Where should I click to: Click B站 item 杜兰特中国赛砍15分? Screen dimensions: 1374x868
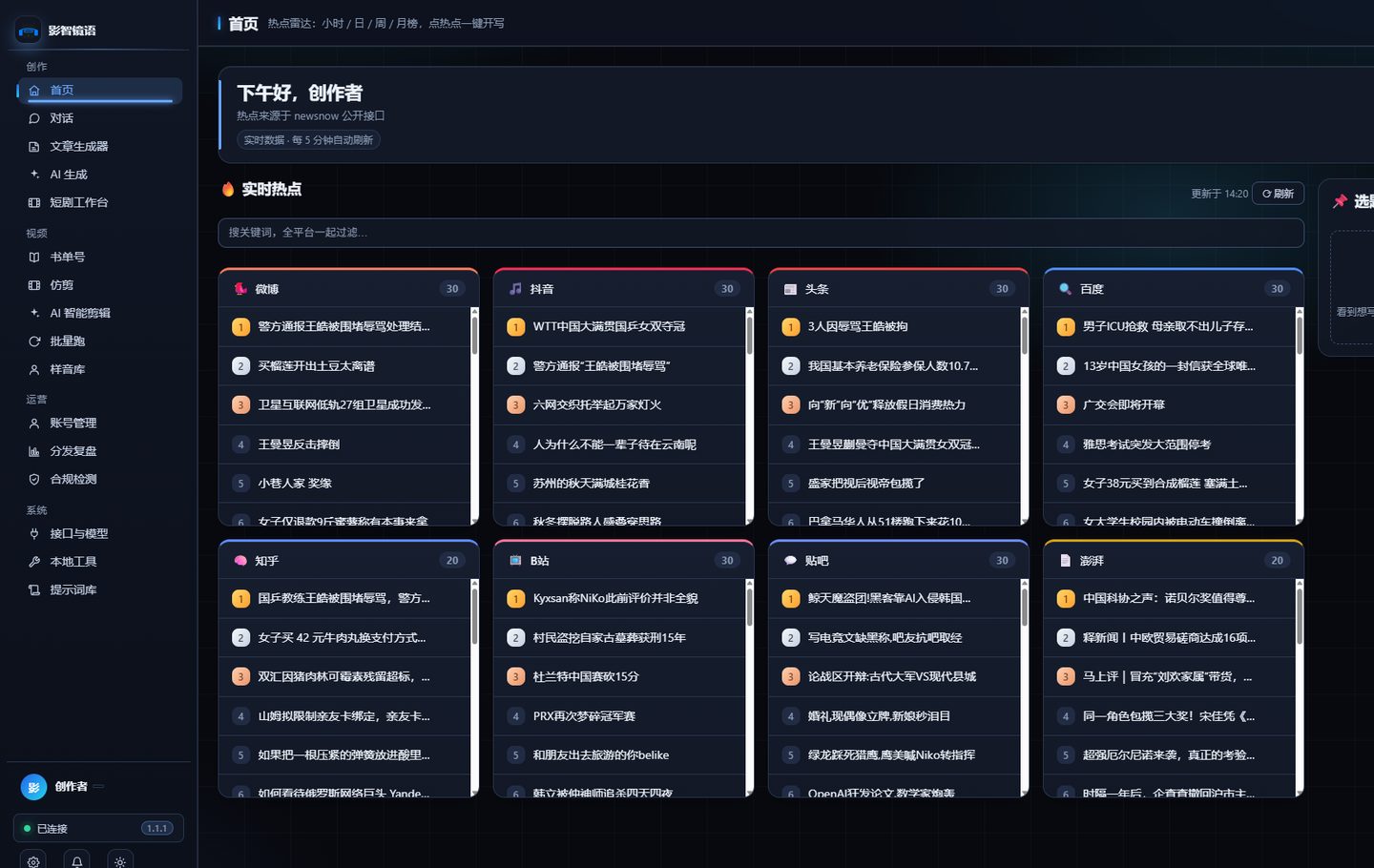coord(619,676)
